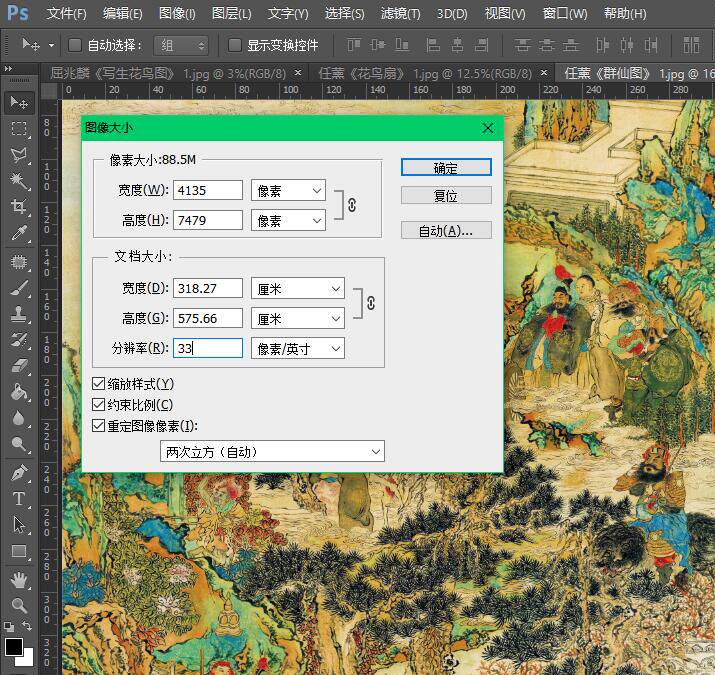Click the auto-align layers icon in options bar
This screenshot has height=675, width=715.
point(691,45)
